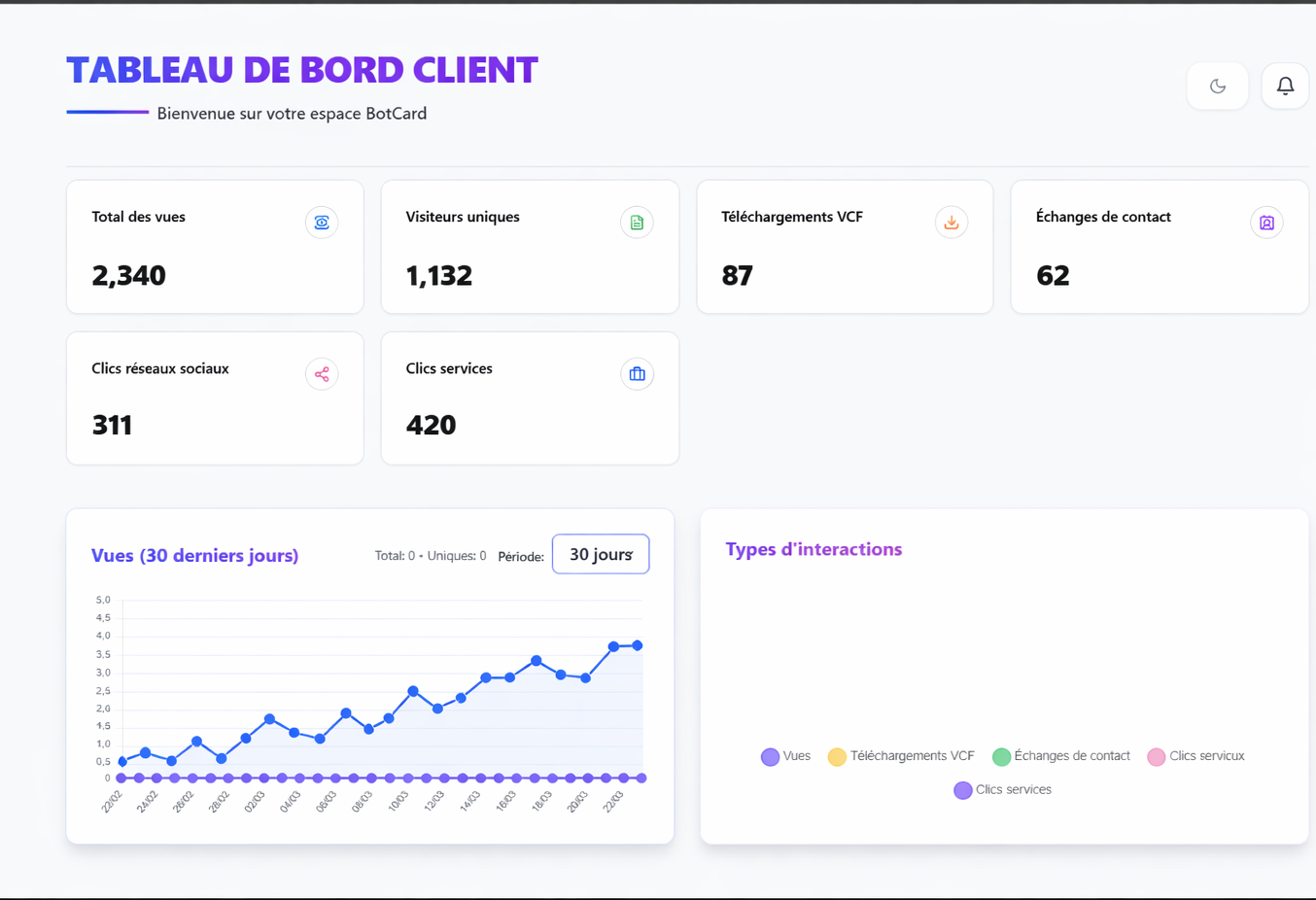This screenshot has height=900, width=1316.
Task: Open the notifications bell icon
Action: 1285,86
